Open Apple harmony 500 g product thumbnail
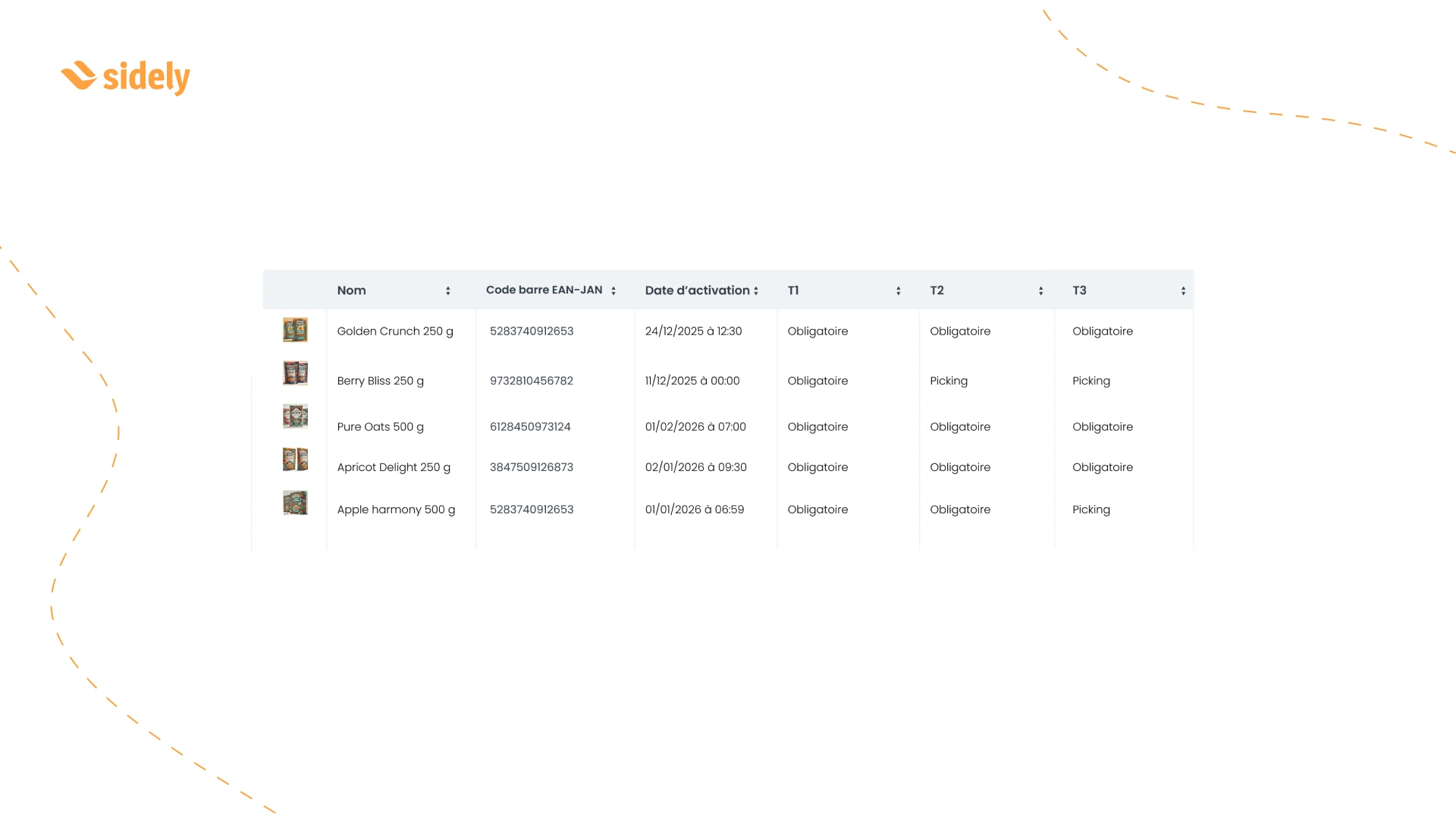This screenshot has height=819, width=1456. pos(295,502)
